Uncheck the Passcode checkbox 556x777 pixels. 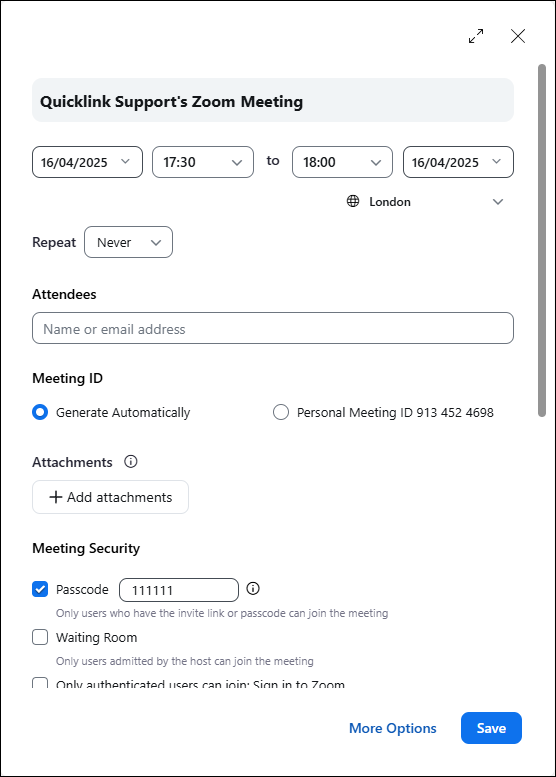coord(40,589)
